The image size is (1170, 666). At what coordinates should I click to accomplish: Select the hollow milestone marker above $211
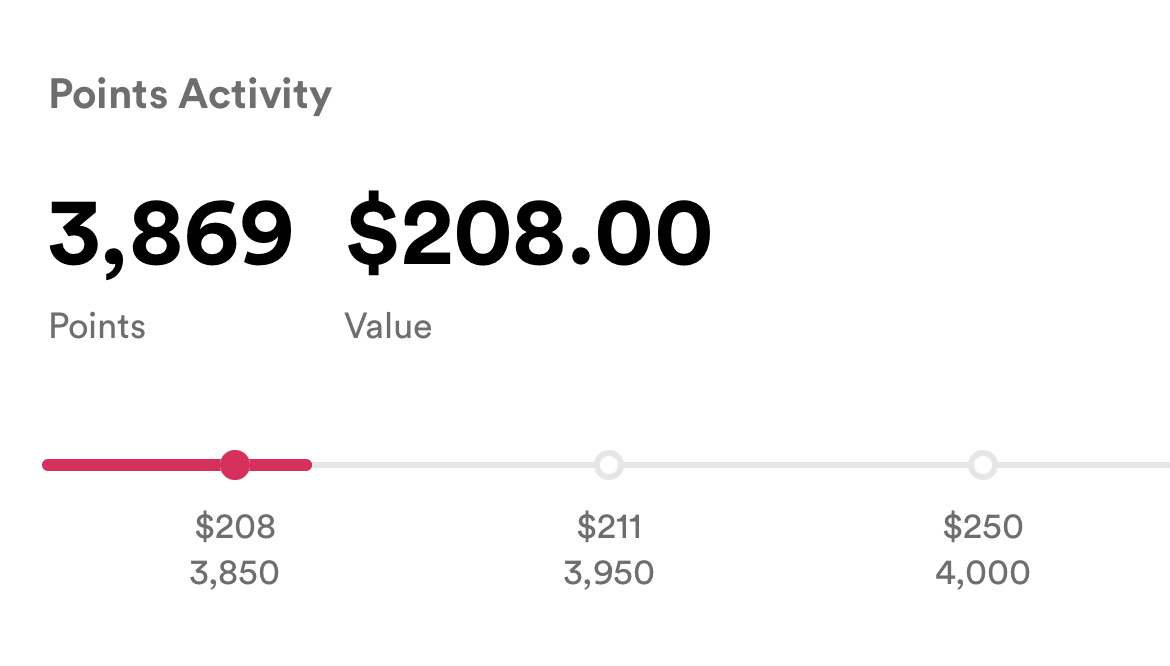click(x=608, y=465)
